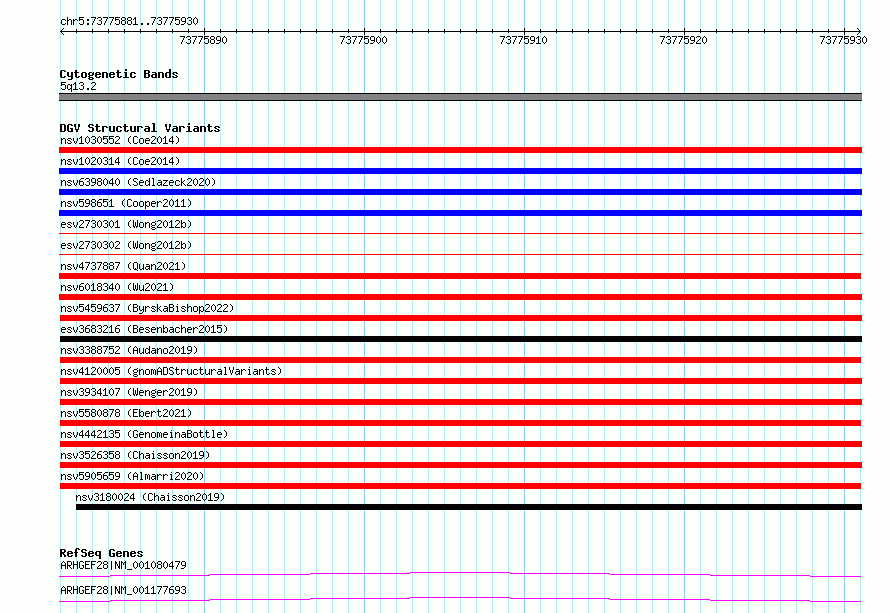
Task: Click ruler position 73775890
Action: click(x=203, y=40)
